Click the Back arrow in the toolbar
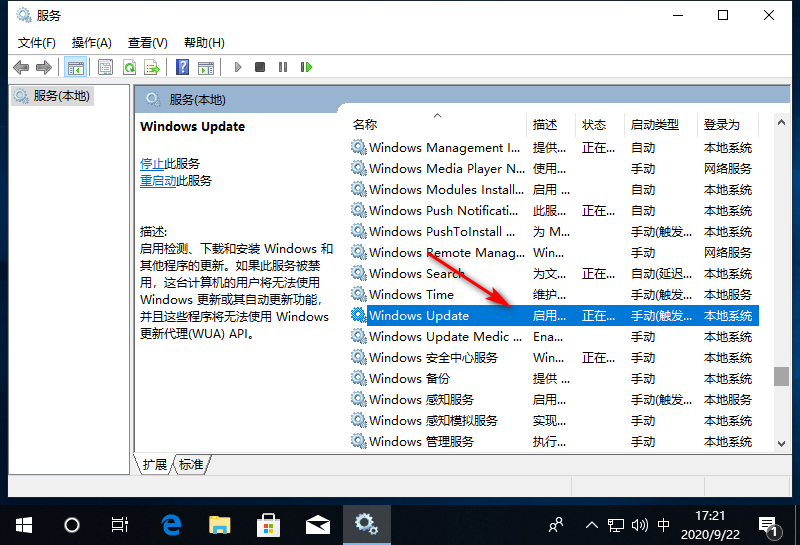 [21, 67]
